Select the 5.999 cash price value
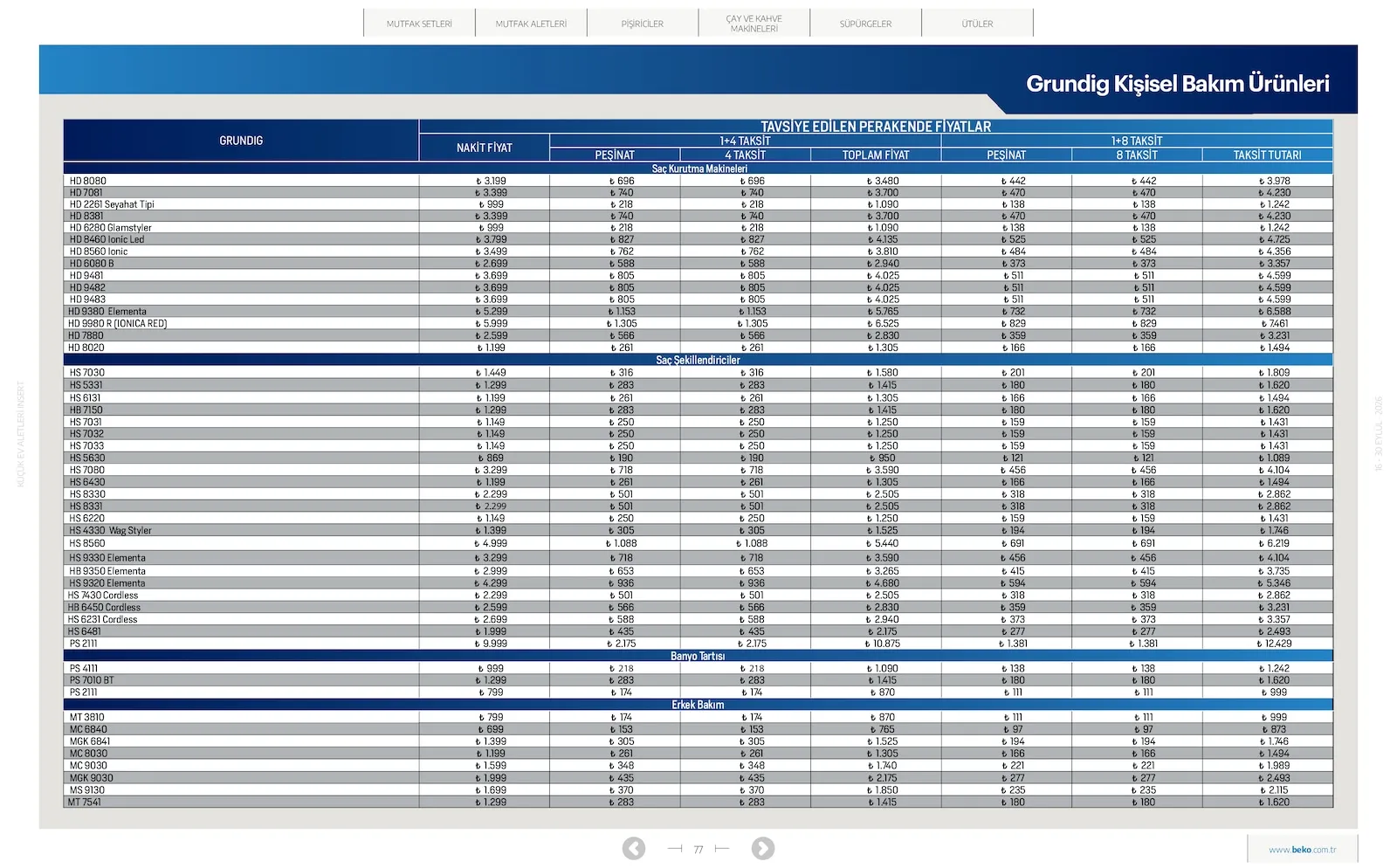 491,323
